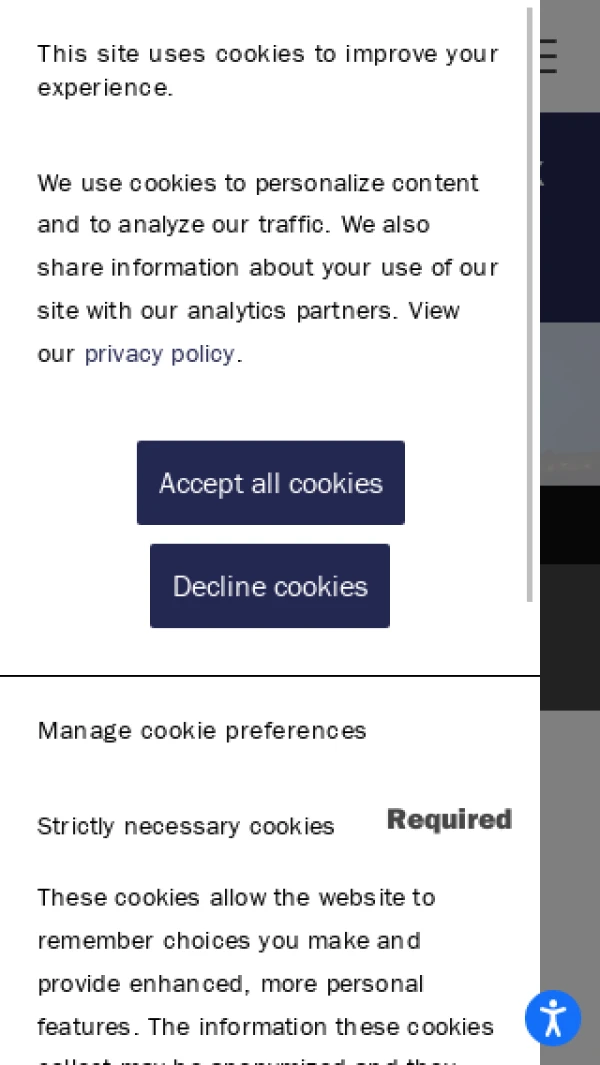Open the blue accessibility widget
The image size is (600, 1065).
coord(552,1018)
